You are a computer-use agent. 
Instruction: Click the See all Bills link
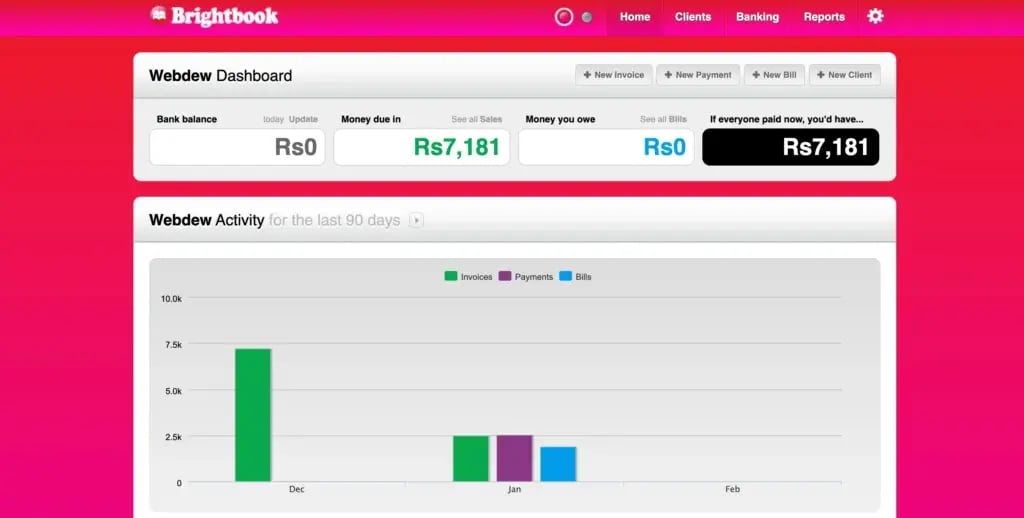663,120
